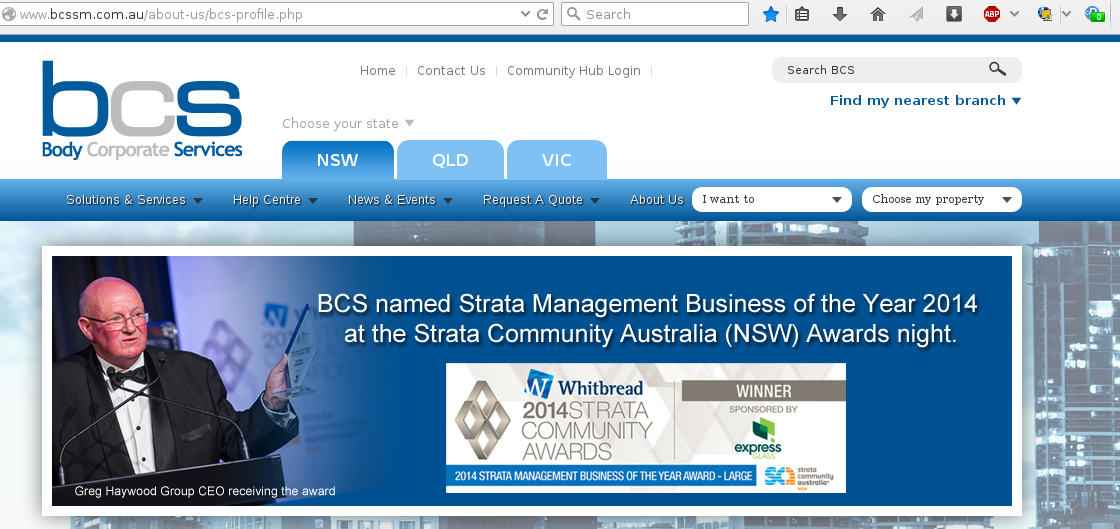This screenshot has width=1120, height=529.
Task: Click the BCS Body Corporate Services logo
Action: [x=142, y=109]
